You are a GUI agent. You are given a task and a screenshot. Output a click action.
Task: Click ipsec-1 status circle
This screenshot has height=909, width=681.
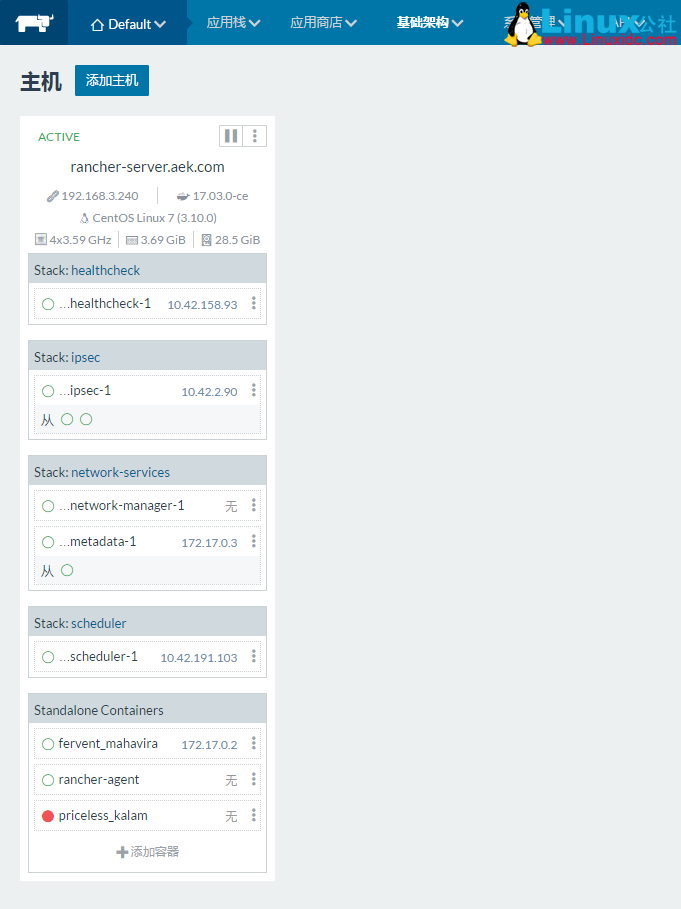click(x=48, y=391)
